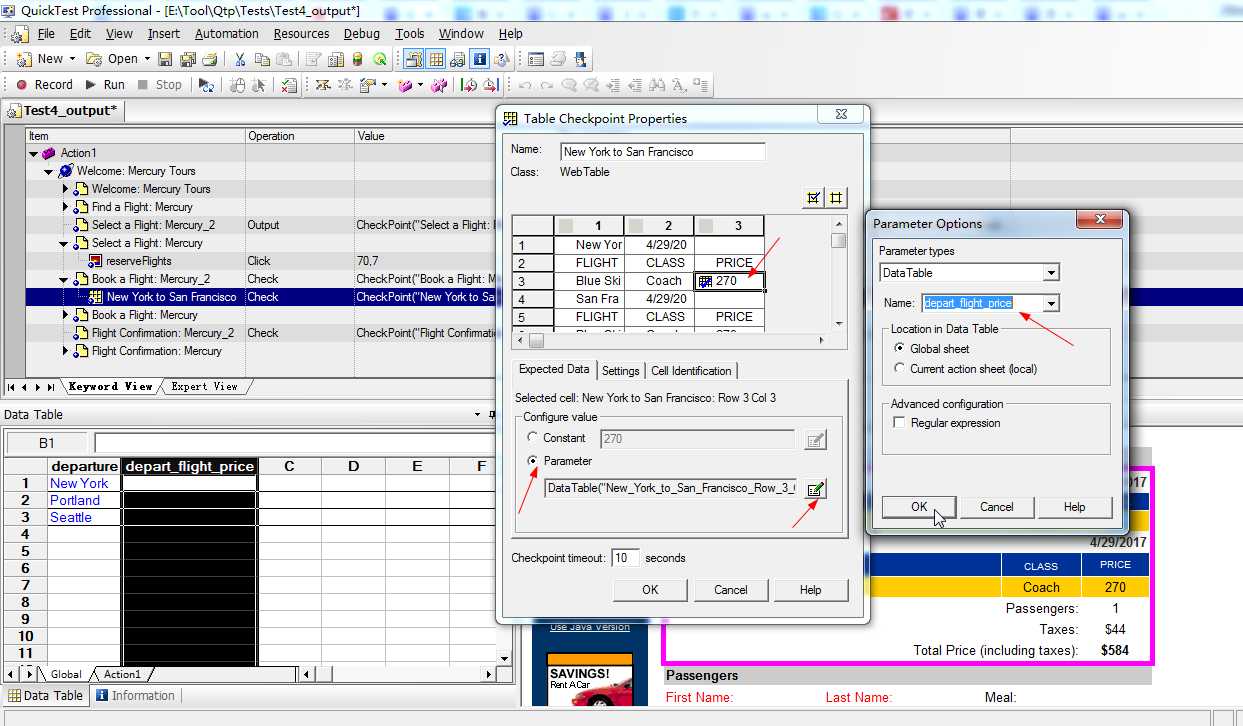
Task: Click the Copy icon in toolbar
Action: tap(261, 59)
